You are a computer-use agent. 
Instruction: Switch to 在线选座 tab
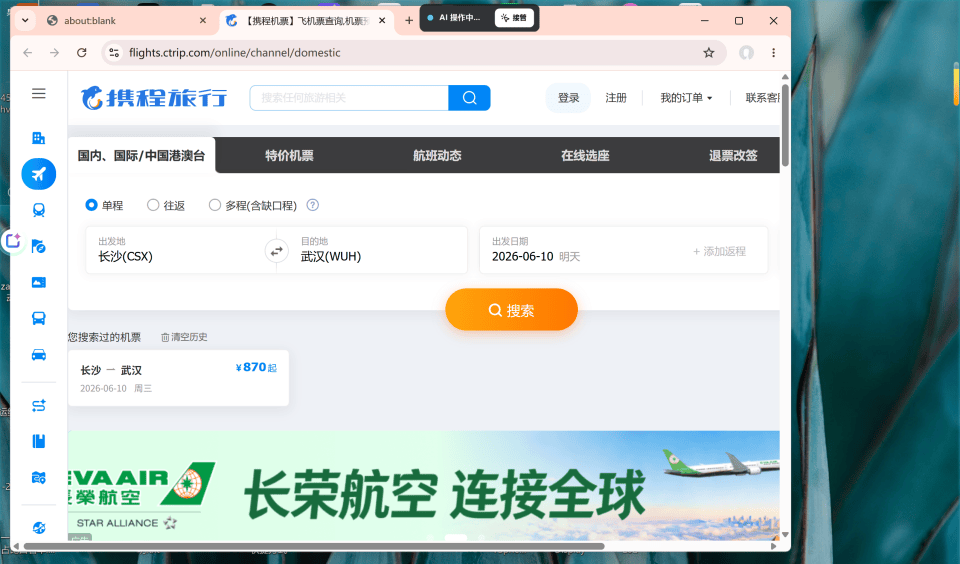[x=585, y=156]
